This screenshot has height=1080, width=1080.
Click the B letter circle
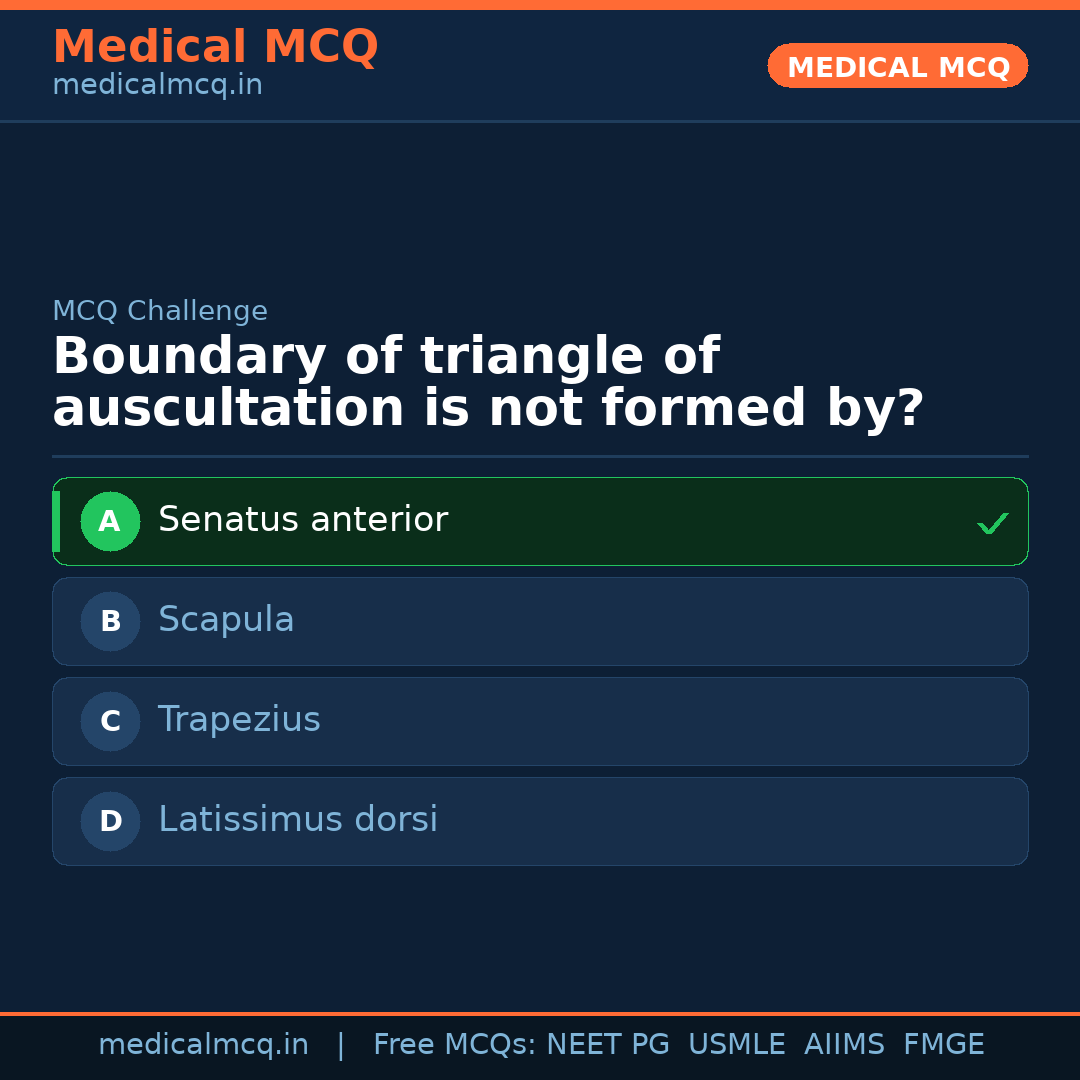[x=110, y=621]
